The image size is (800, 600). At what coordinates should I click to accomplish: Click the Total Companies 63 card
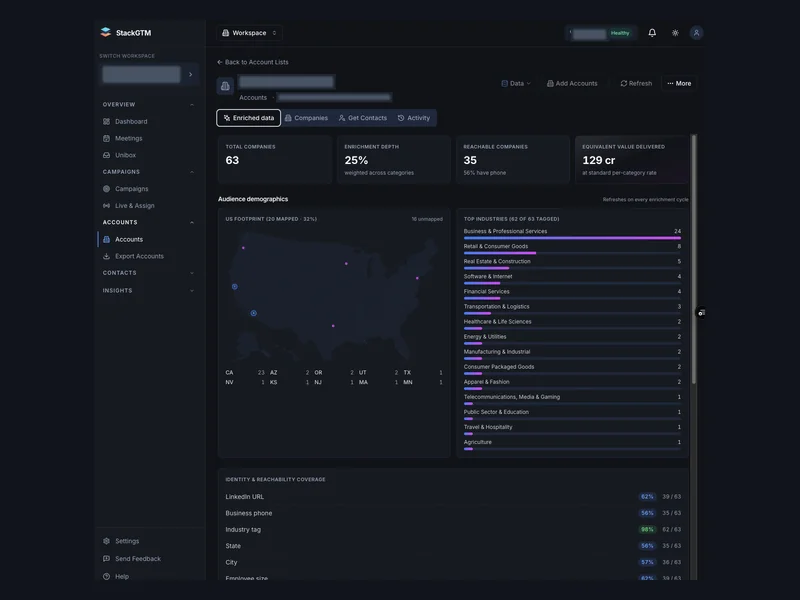click(x=275, y=160)
